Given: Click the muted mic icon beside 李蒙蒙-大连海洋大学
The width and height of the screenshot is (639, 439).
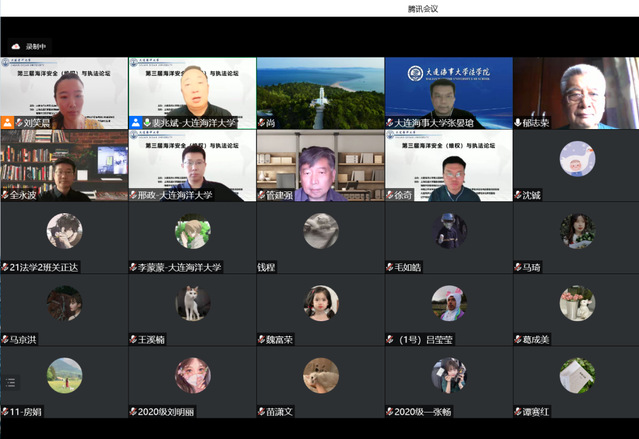Looking at the screenshot, I should [x=134, y=267].
